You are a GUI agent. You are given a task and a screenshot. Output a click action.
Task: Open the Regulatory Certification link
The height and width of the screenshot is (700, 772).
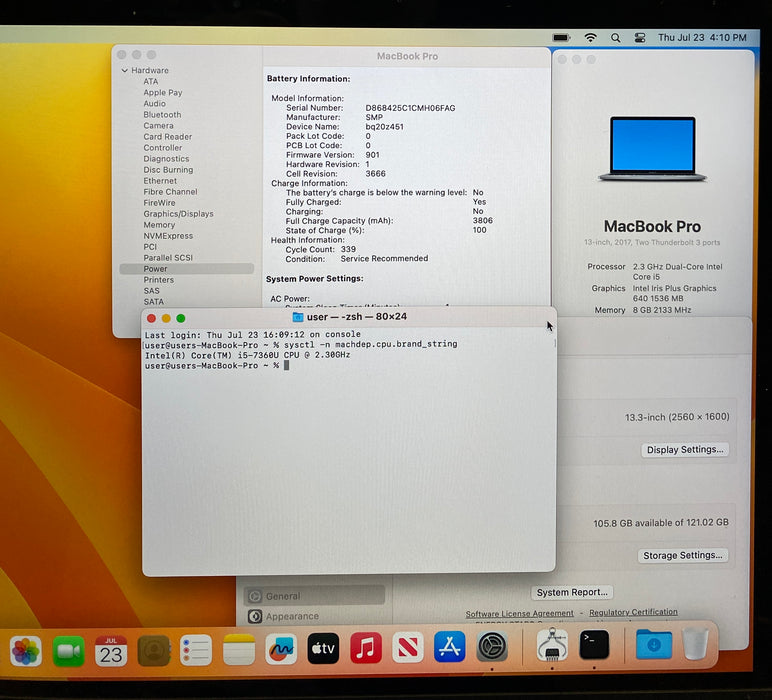[633, 612]
